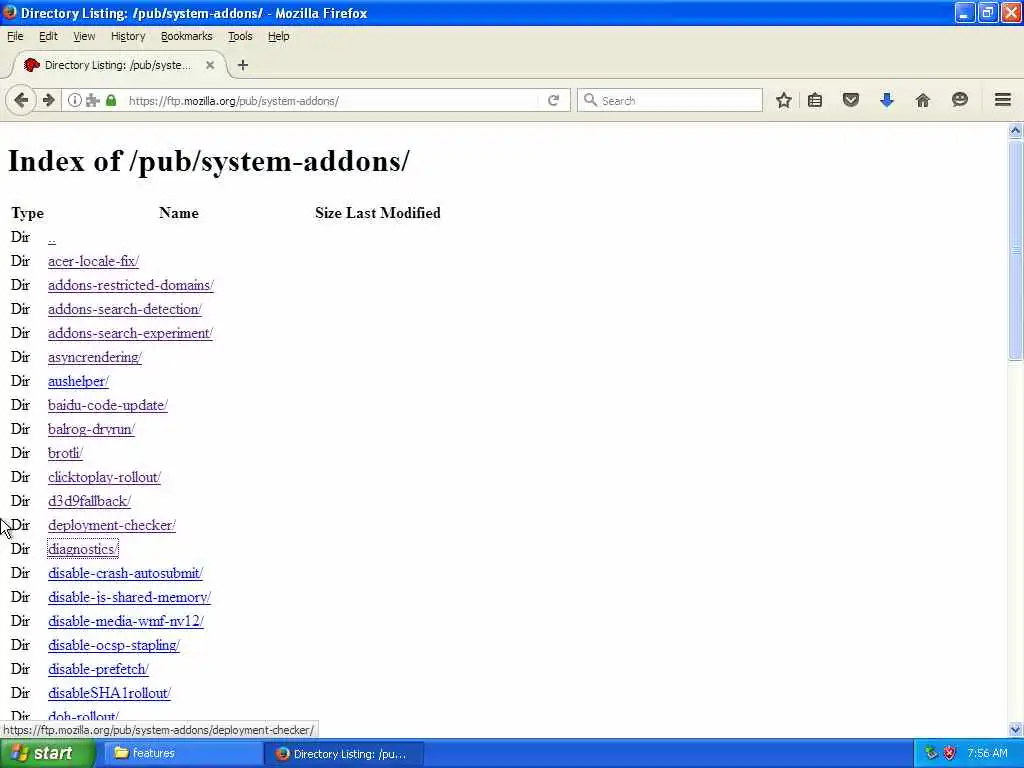Open the disableSHA1rollout/ link
The width and height of the screenshot is (1024, 768).
pos(109,694)
